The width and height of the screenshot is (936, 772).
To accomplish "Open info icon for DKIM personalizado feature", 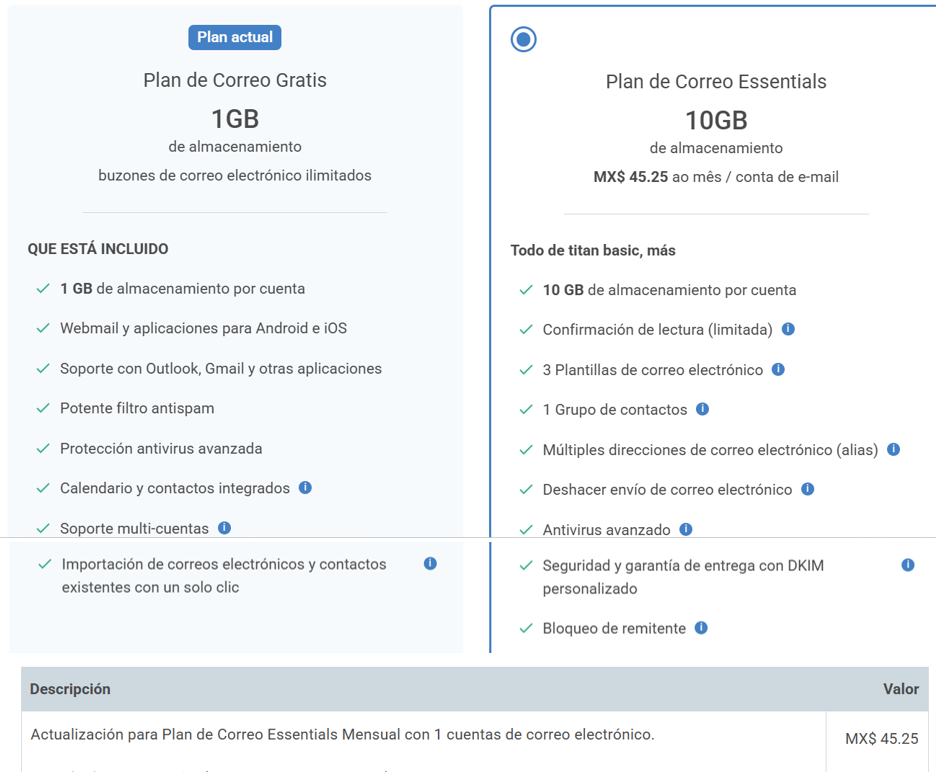I will click(908, 565).
